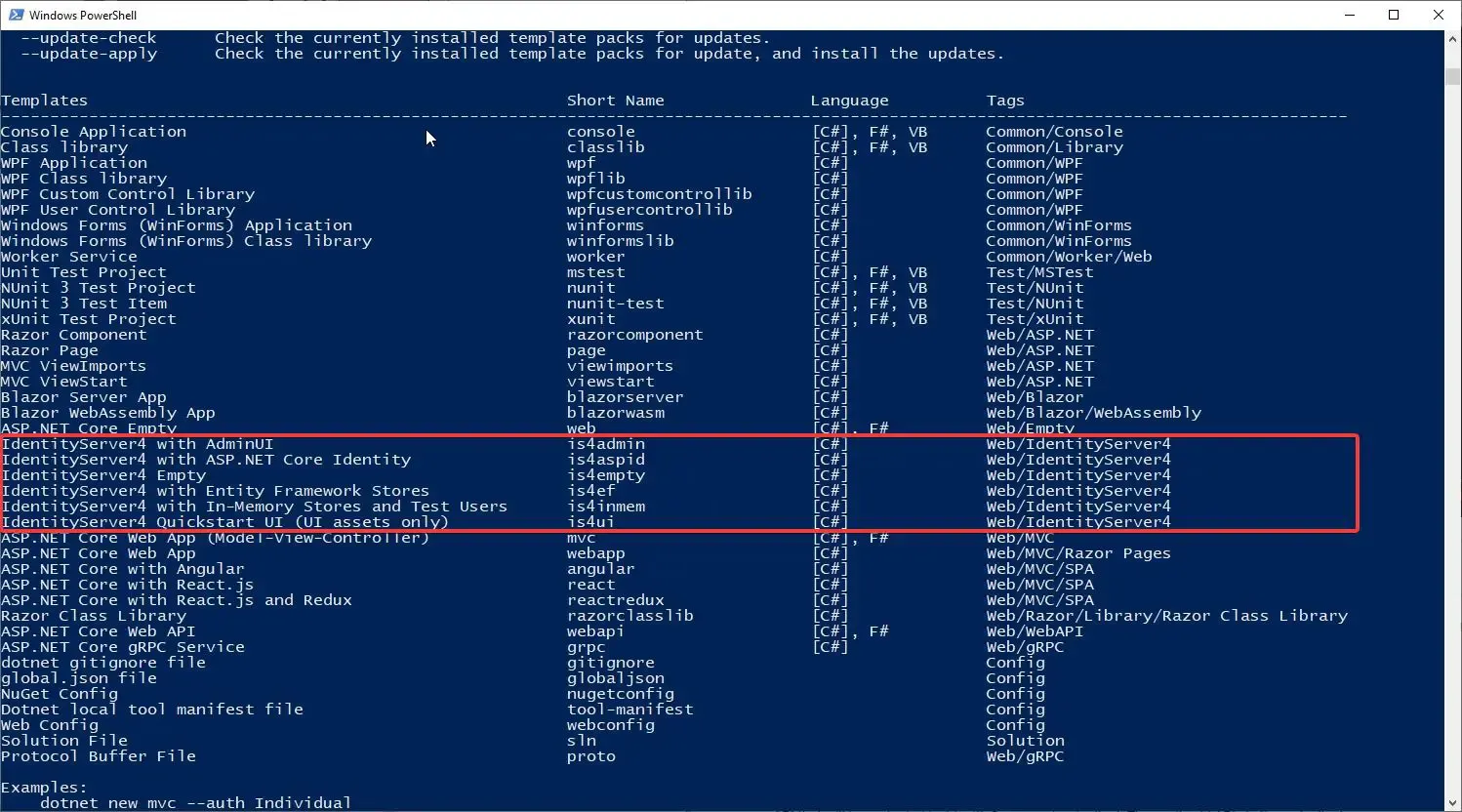This screenshot has height=812, width=1462.
Task: Maximize the PowerShell window
Action: pos(1395,15)
